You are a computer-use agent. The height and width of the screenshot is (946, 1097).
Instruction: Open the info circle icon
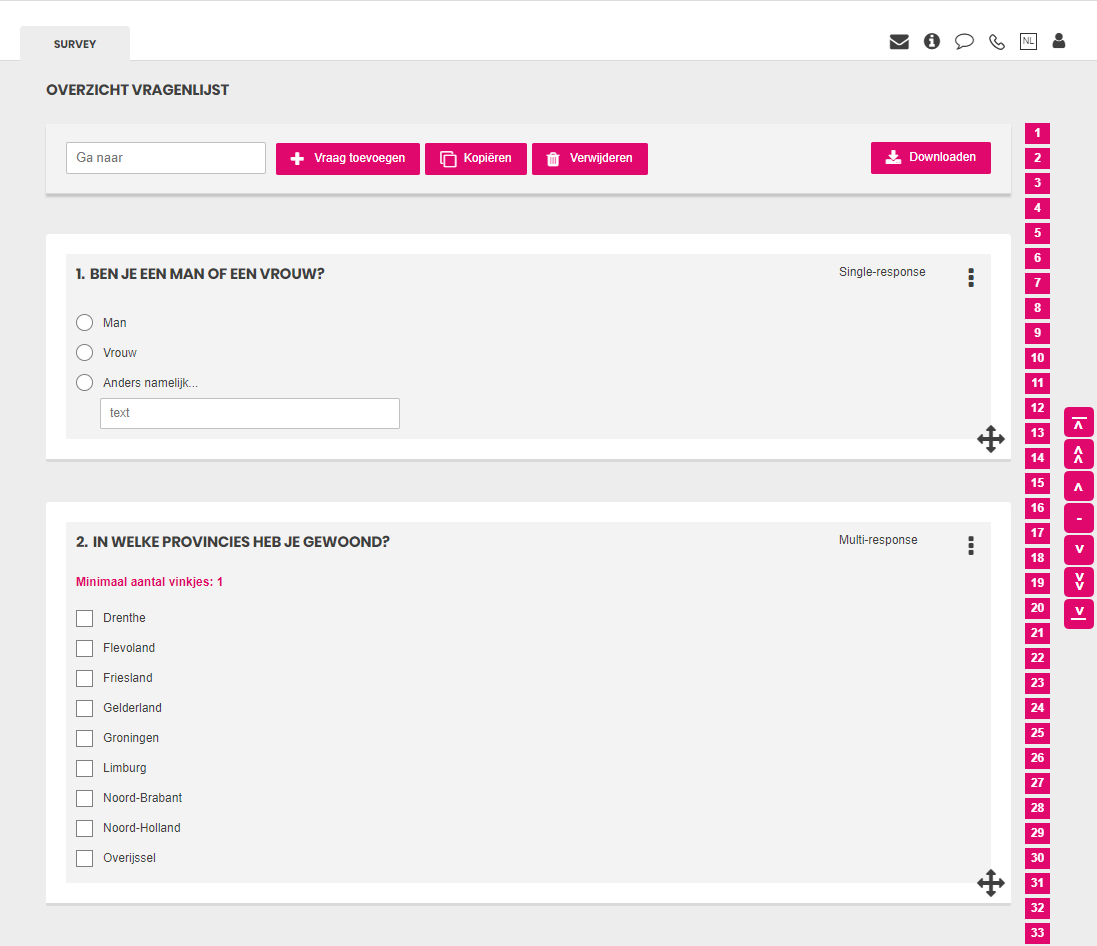932,41
